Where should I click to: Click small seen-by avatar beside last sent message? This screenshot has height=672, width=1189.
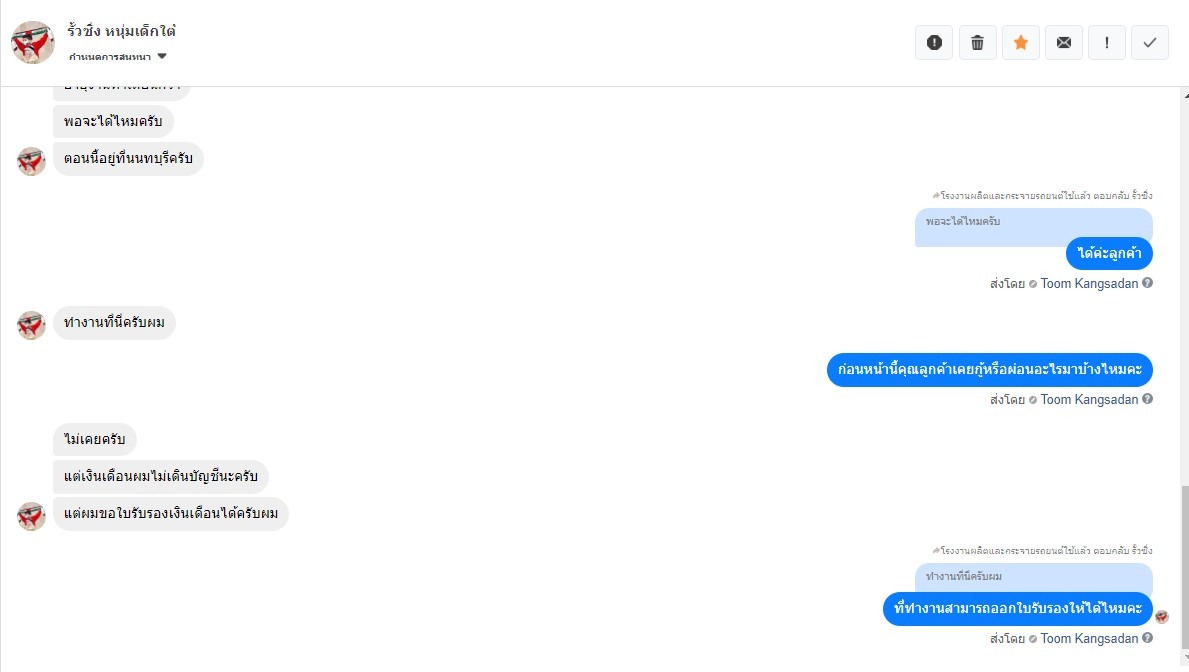(1162, 617)
